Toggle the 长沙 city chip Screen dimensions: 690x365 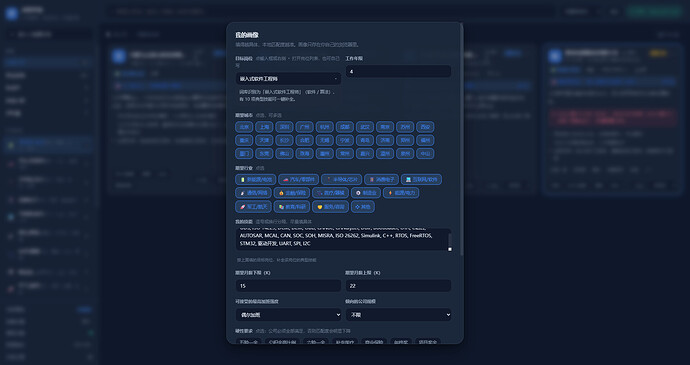coord(284,140)
